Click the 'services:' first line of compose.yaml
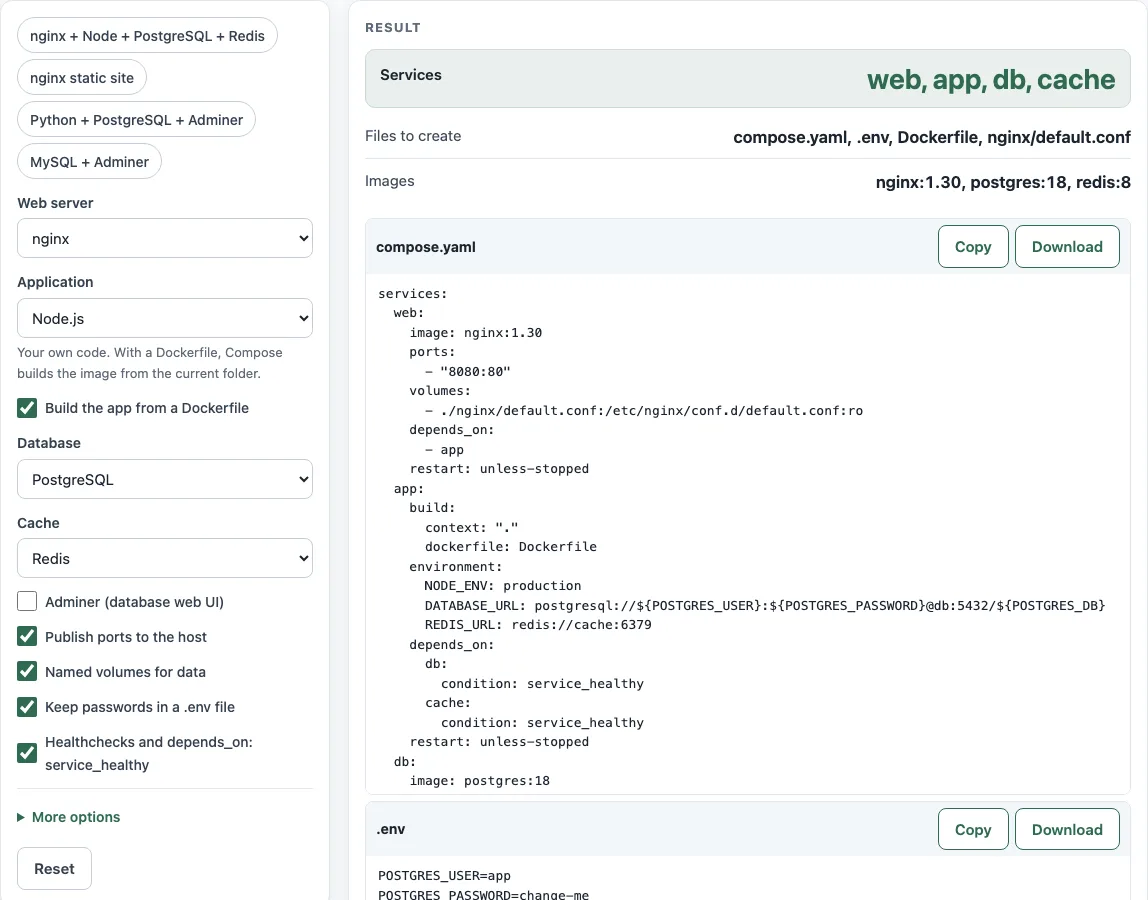Screen dimensions: 1148x900 click(413, 294)
